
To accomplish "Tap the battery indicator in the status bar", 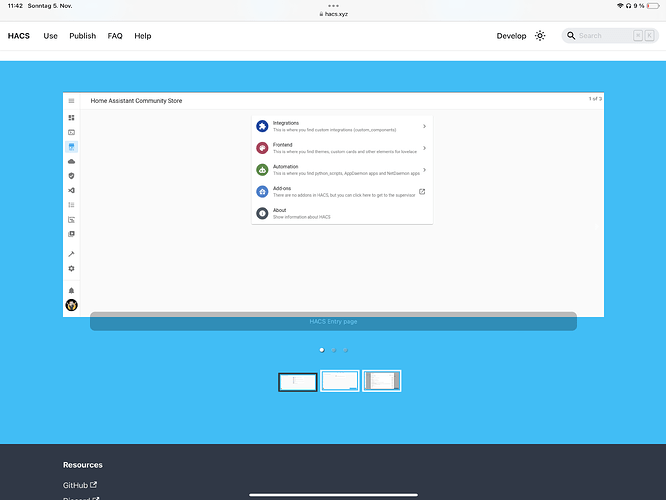I will (653, 6).
